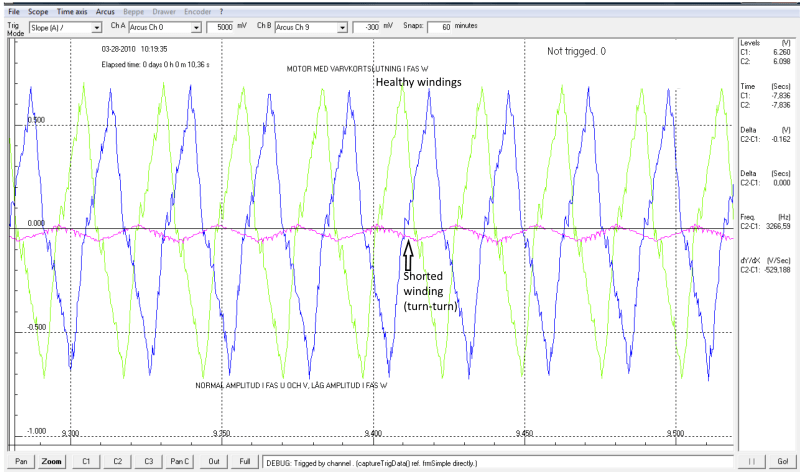Click the 9.300 time axis label
800x472 pixels.
(x=70, y=433)
